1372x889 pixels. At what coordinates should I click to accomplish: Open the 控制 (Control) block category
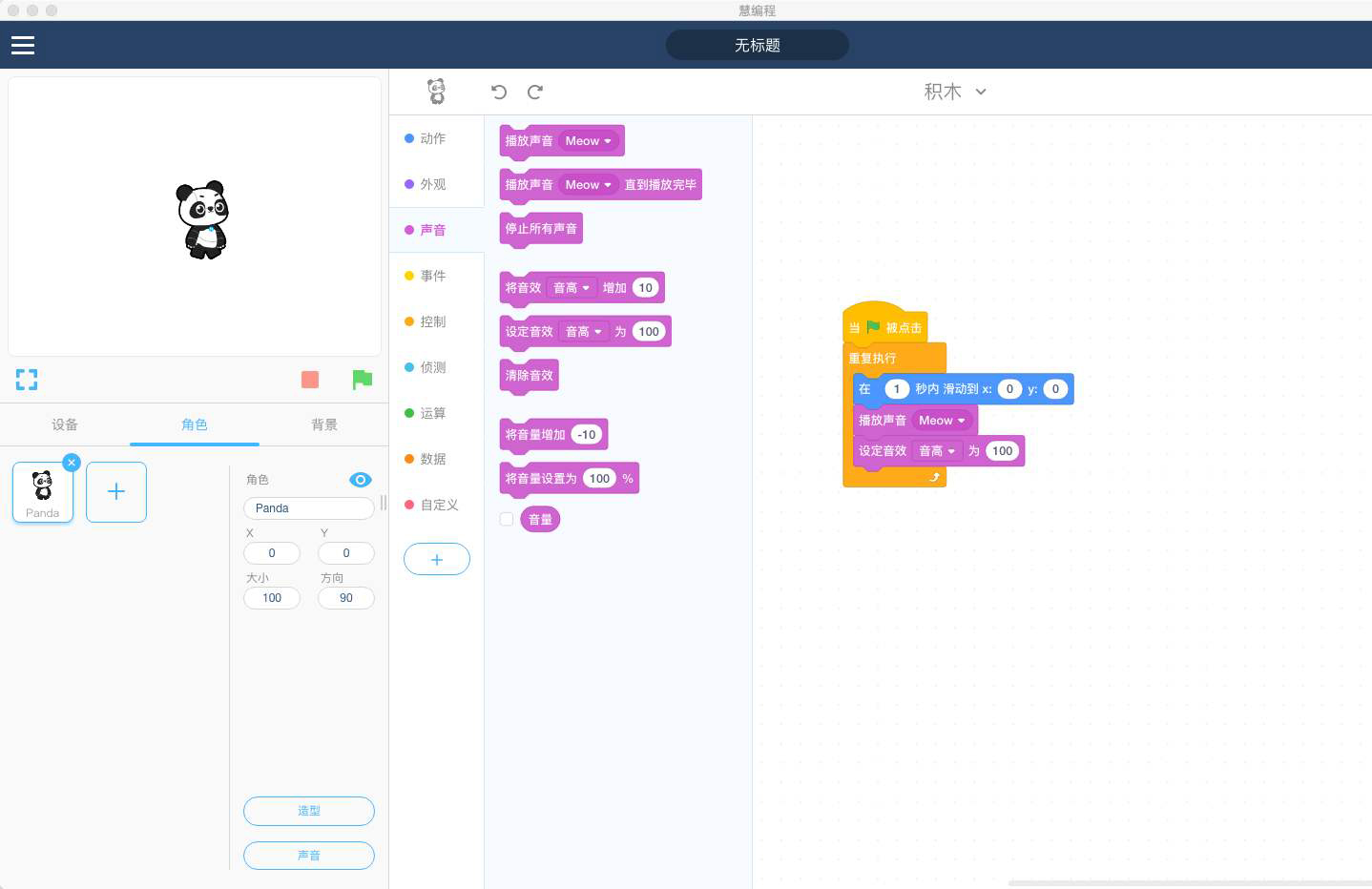click(432, 321)
